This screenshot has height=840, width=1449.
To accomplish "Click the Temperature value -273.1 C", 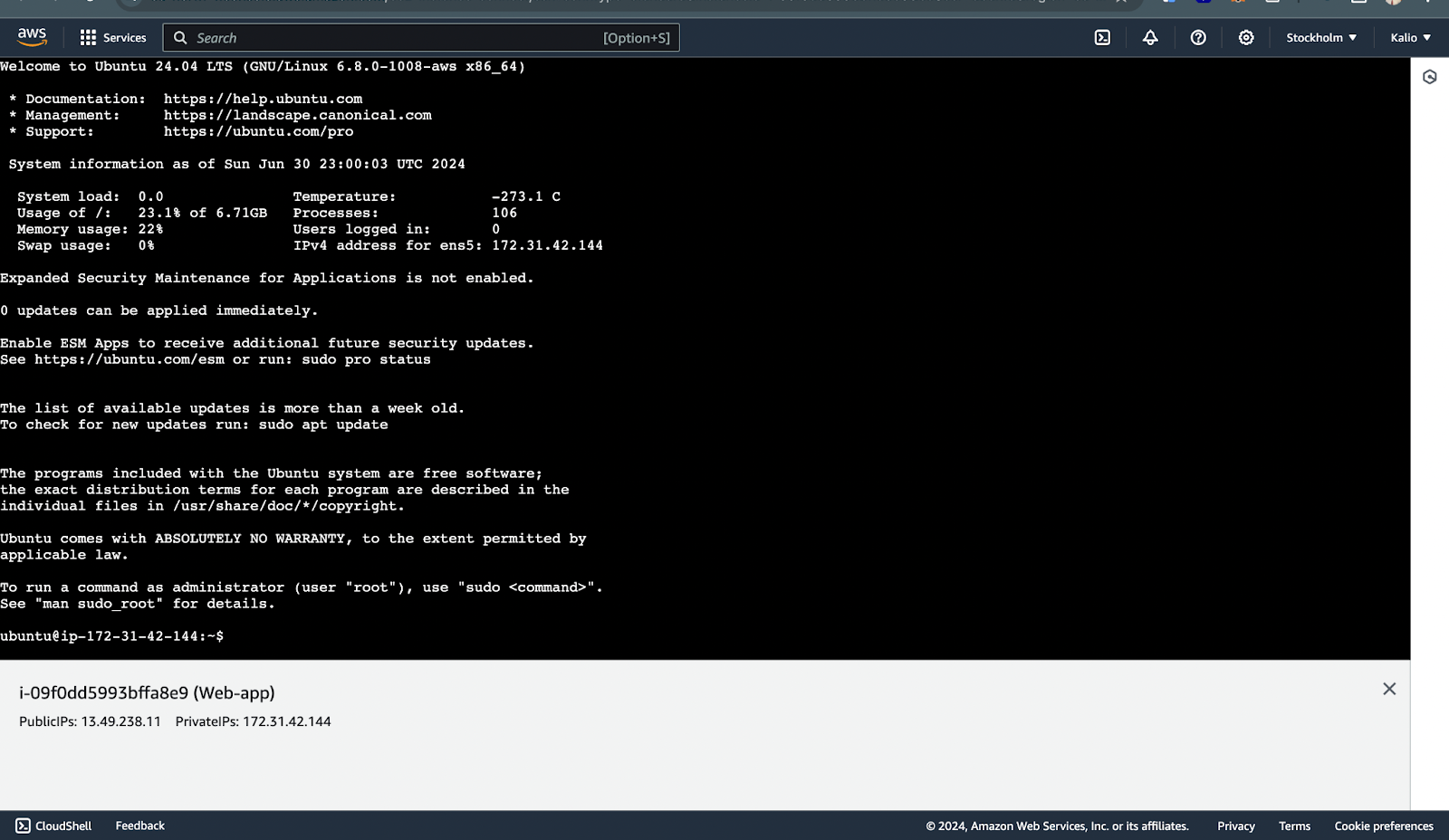I will (526, 196).
